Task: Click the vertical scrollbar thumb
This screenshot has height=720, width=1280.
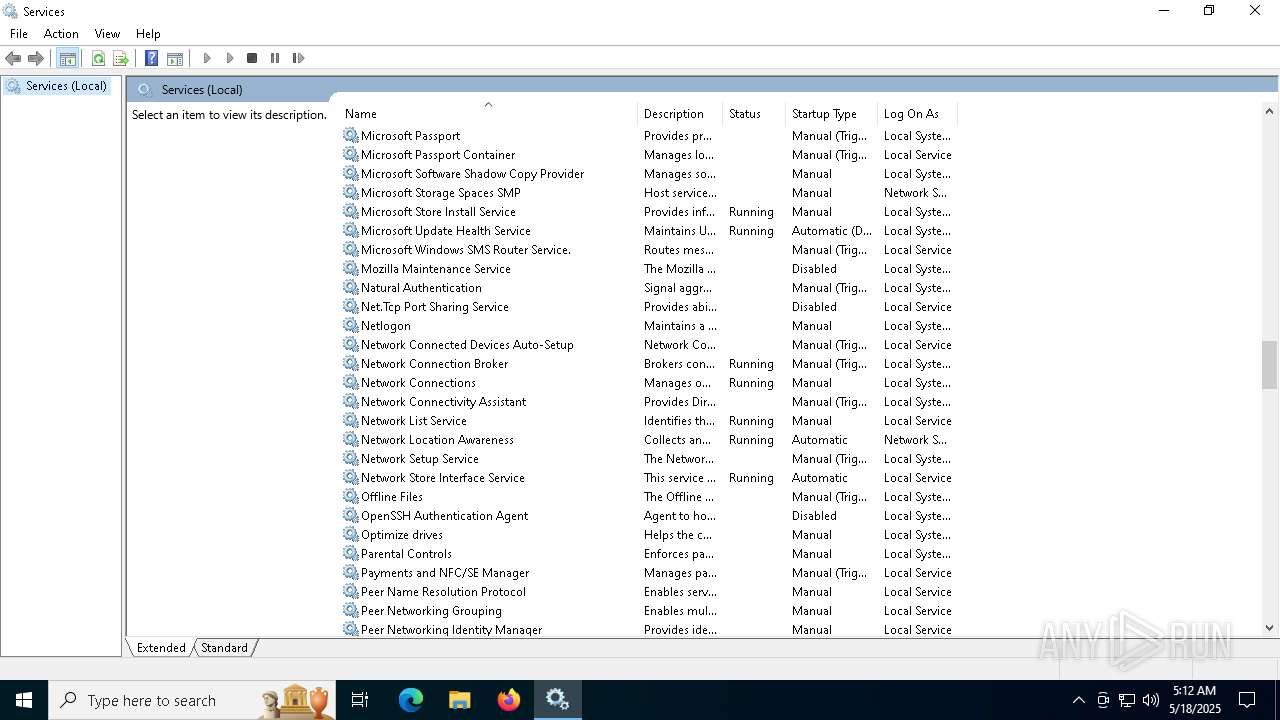Action: tap(1269, 365)
